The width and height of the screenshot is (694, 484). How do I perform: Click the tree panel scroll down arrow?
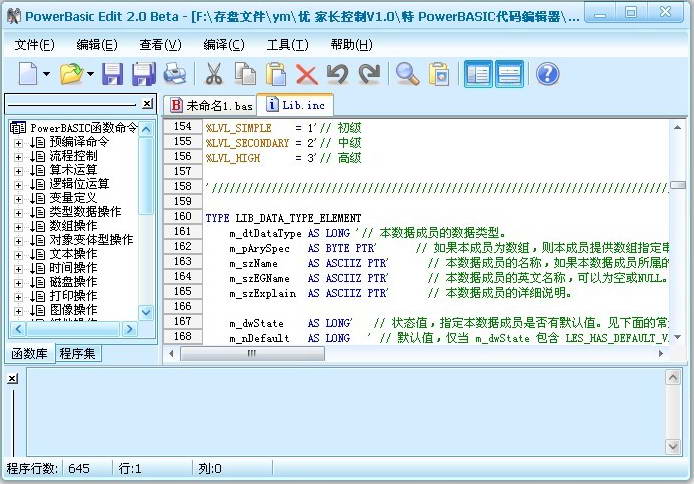point(146,312)
